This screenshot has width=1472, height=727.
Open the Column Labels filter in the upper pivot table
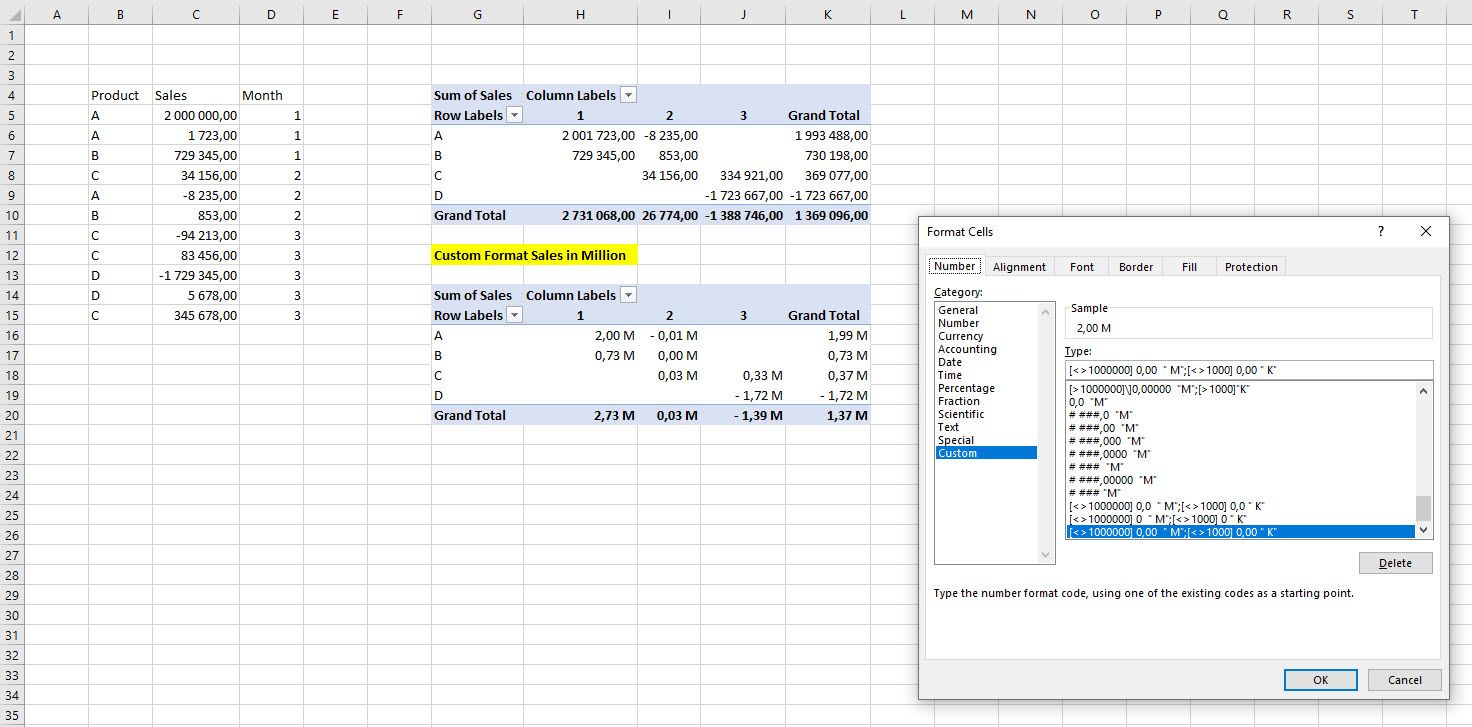628,95
